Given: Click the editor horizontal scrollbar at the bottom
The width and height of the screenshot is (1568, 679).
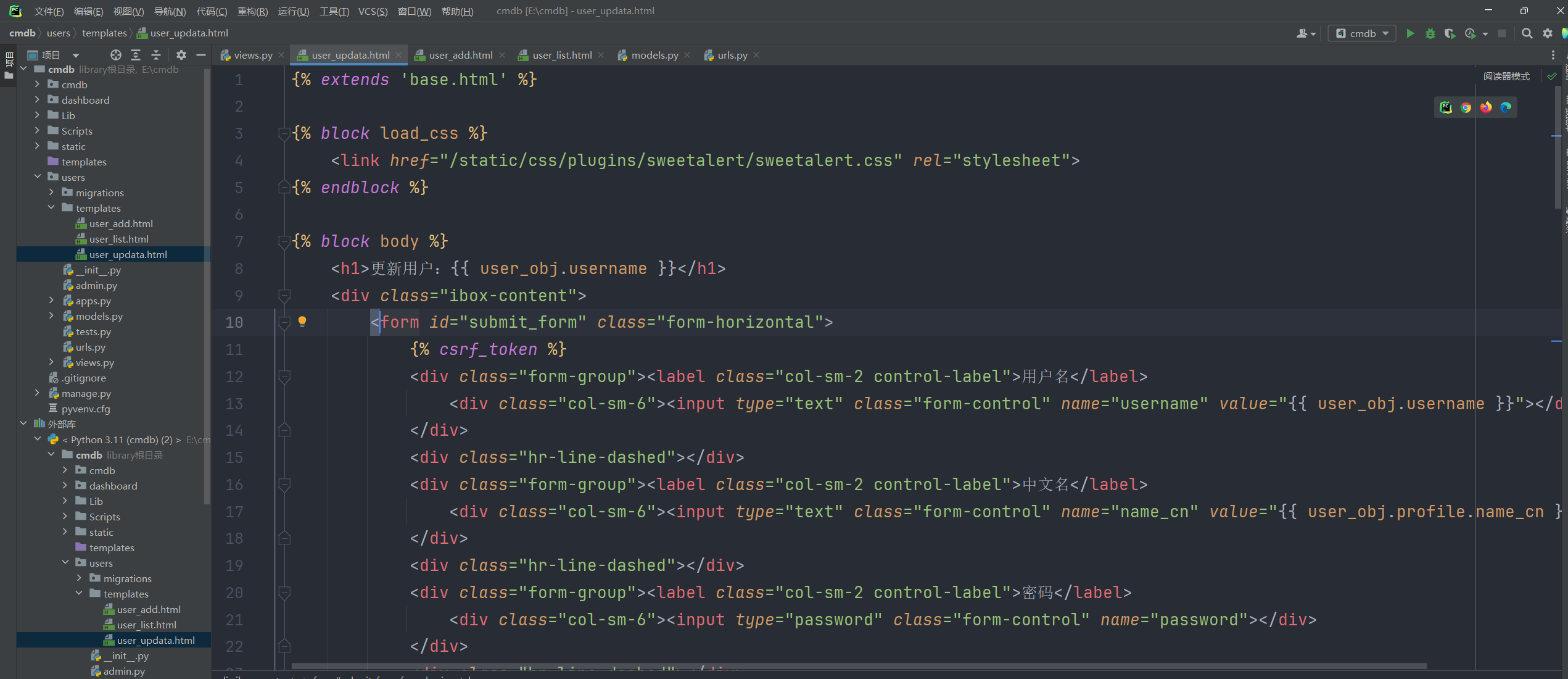Looking at the screenshot, I should point(859,666).
